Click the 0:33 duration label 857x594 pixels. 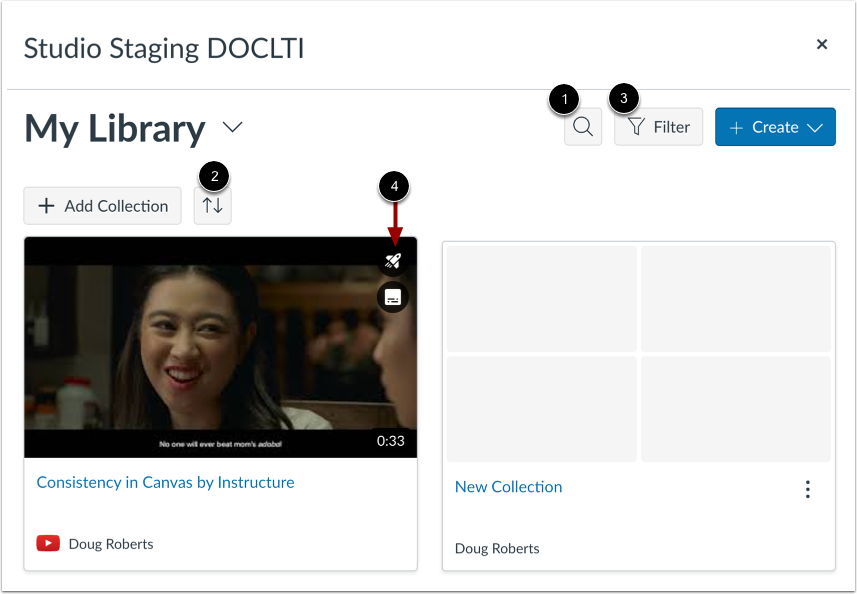coord(390,441)
